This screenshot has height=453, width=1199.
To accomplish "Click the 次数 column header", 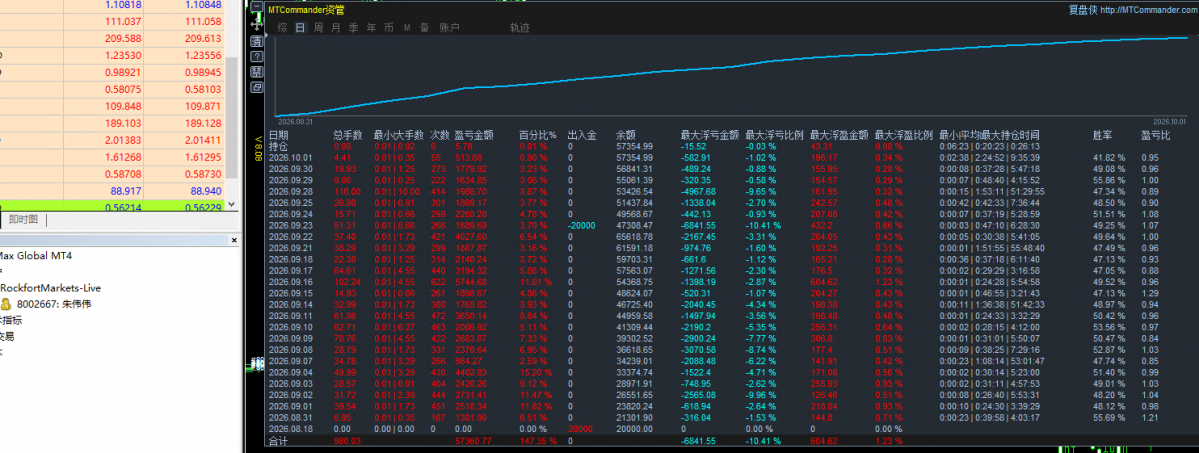I will click(439, 135).
